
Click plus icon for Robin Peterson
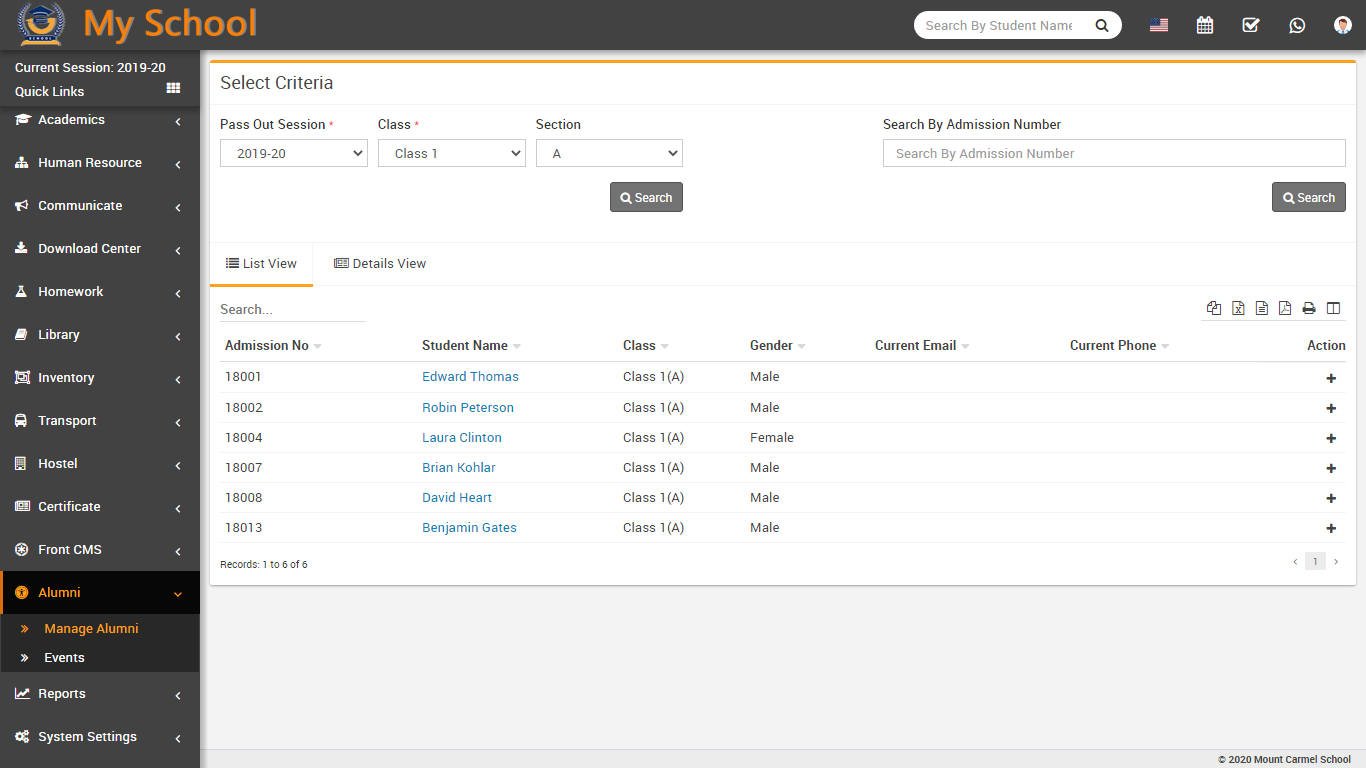click(x=1331, y=408)
